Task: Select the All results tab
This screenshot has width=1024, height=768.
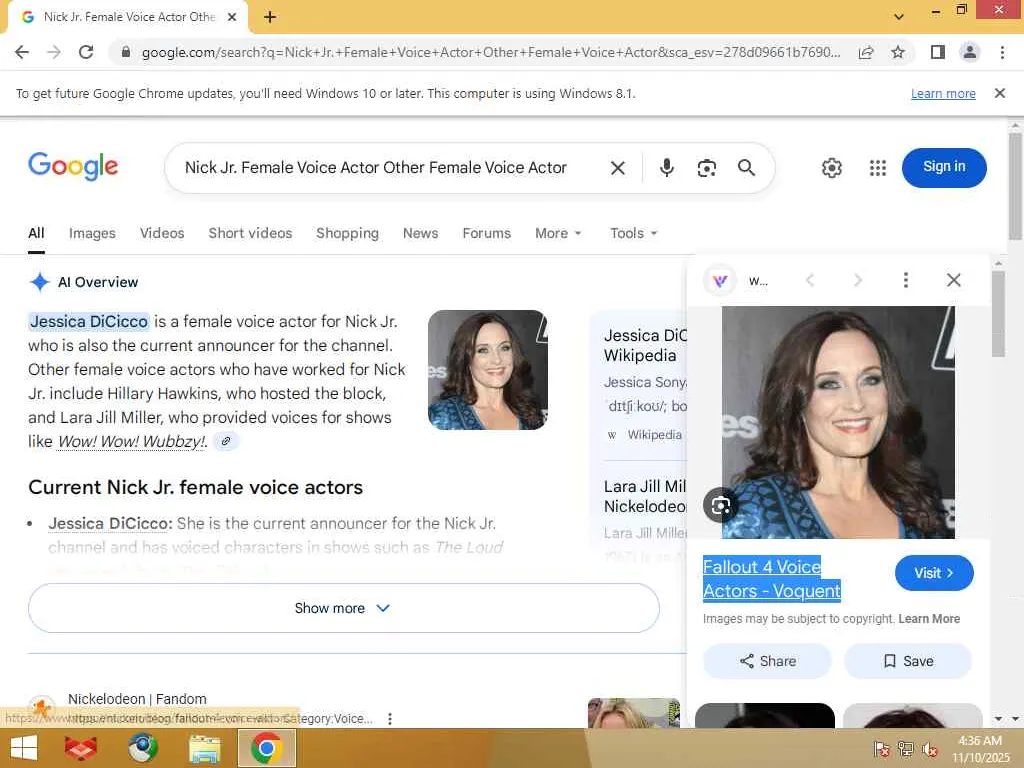Action: (36, 233)
